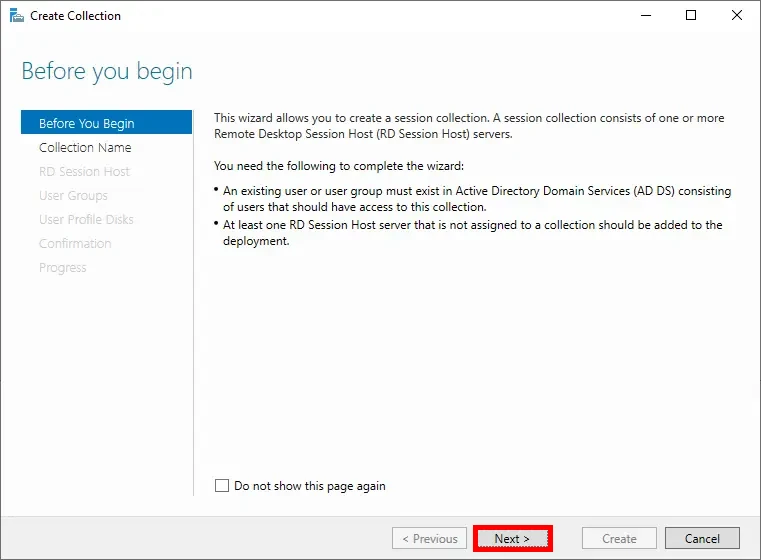The width and height of the screenshot is (761, 560).
Task: Jump to the Confirmation step
Action: point(75,244)
